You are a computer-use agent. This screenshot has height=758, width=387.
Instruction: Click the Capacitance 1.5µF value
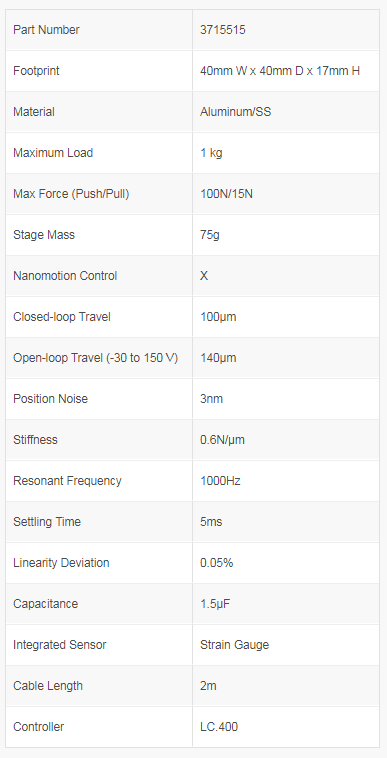215,604
